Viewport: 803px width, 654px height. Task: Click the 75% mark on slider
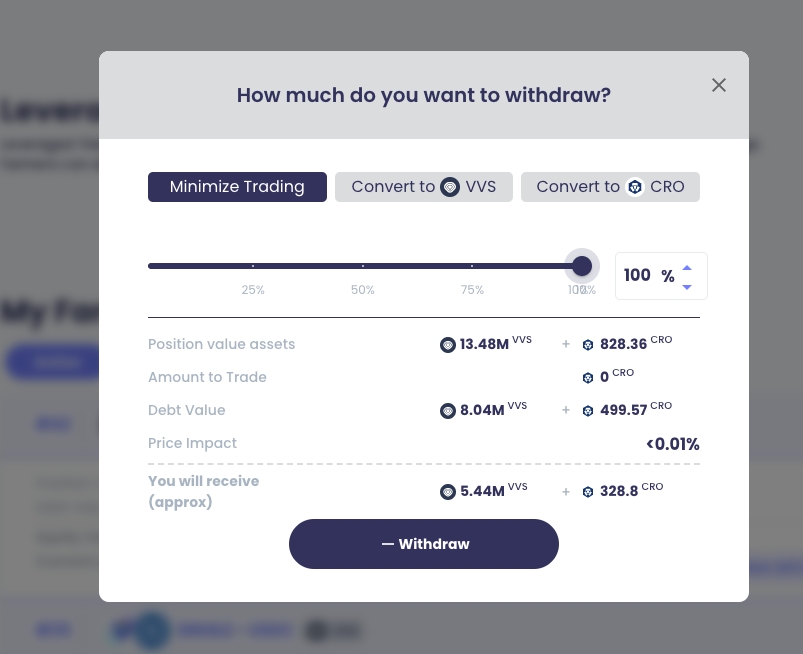click(472, 266)
